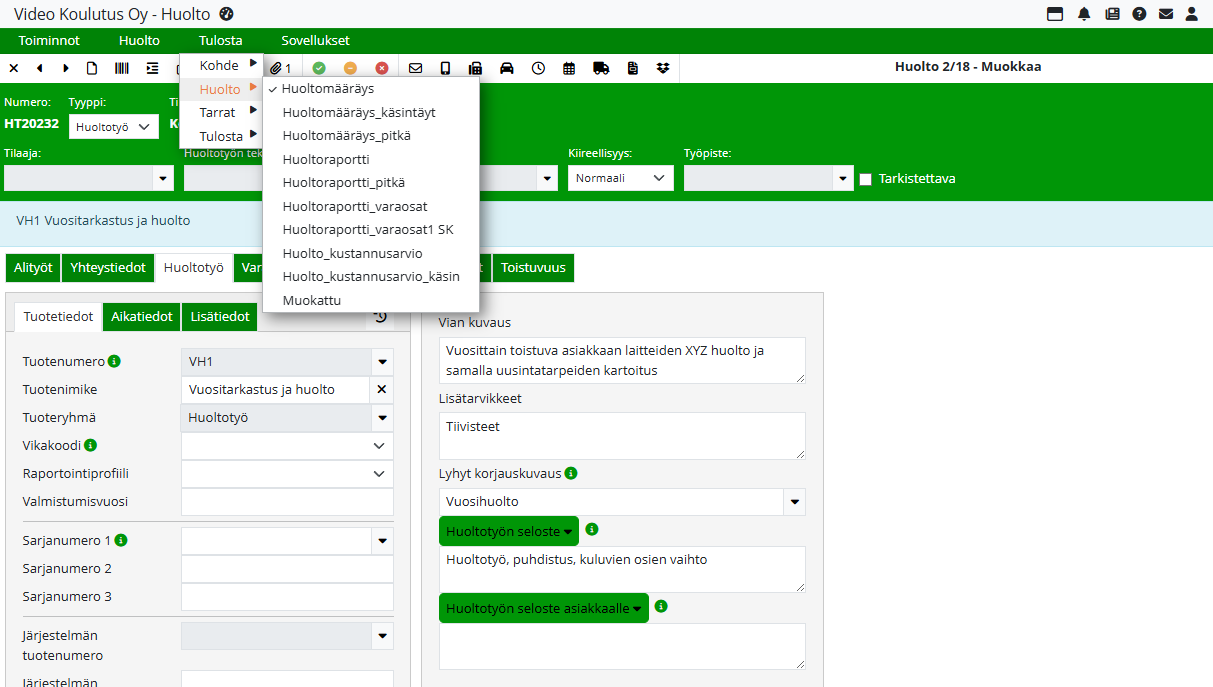The width and height of the screenshot is (1213, 687).
Task: Select Huoltoraportti from the submenu
Action: click(x=326, y=159)
